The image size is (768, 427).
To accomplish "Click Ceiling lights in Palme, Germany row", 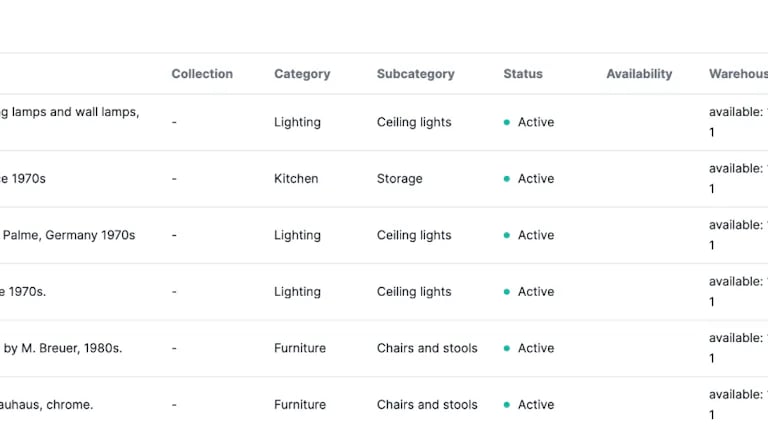I will click(x=414, y=236).
